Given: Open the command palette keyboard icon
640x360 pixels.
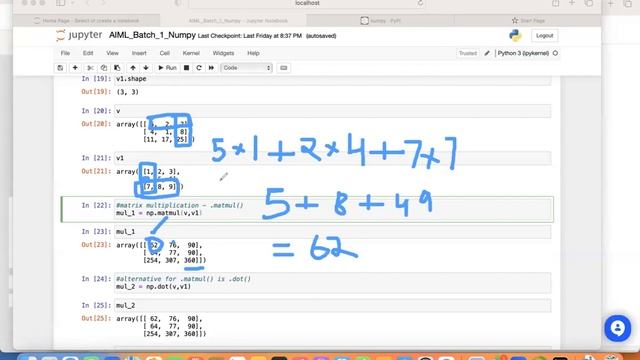Looking at the screenshot, I should [x=284, y=68].
